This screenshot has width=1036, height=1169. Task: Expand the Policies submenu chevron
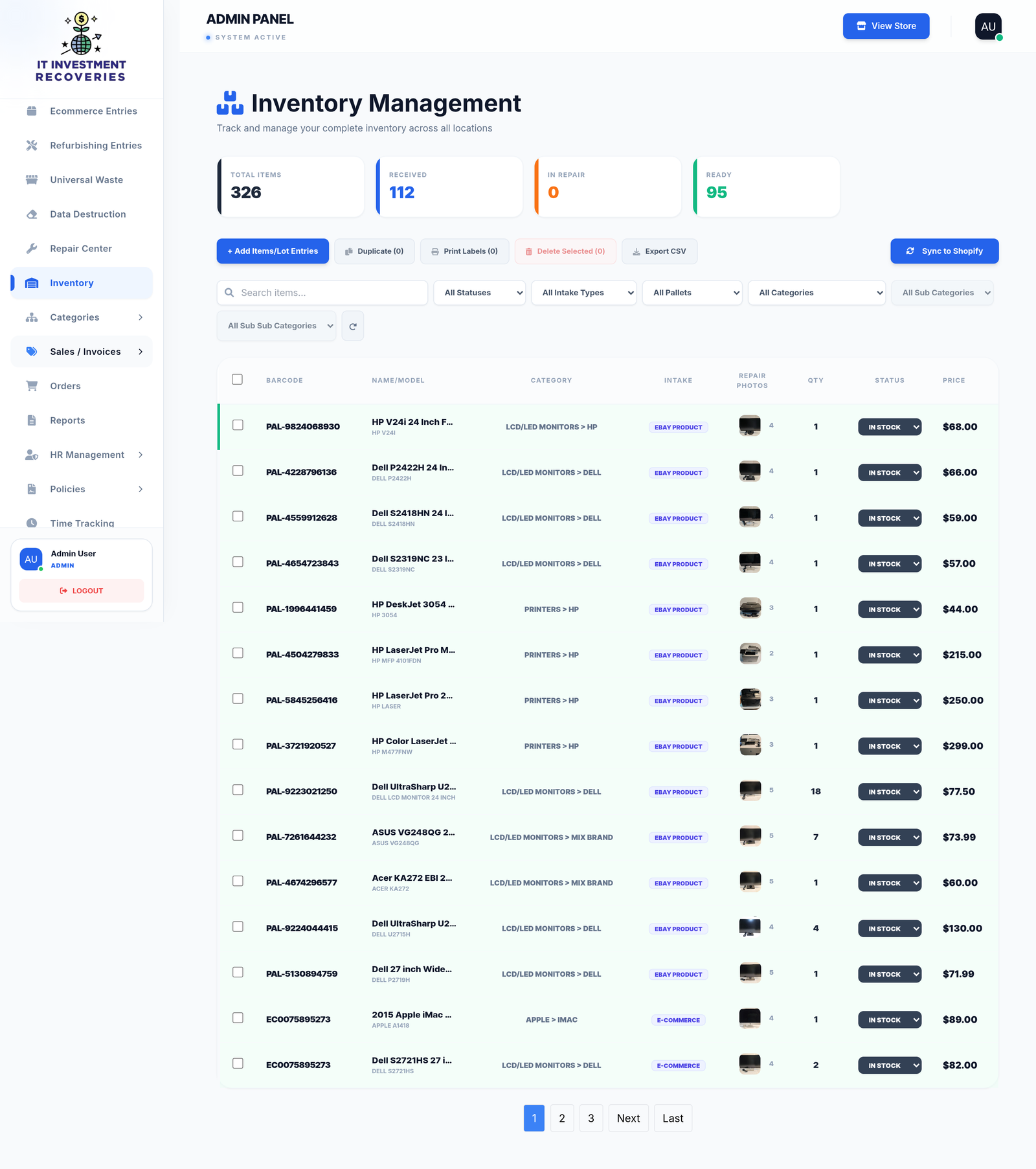tap(141, 489)
